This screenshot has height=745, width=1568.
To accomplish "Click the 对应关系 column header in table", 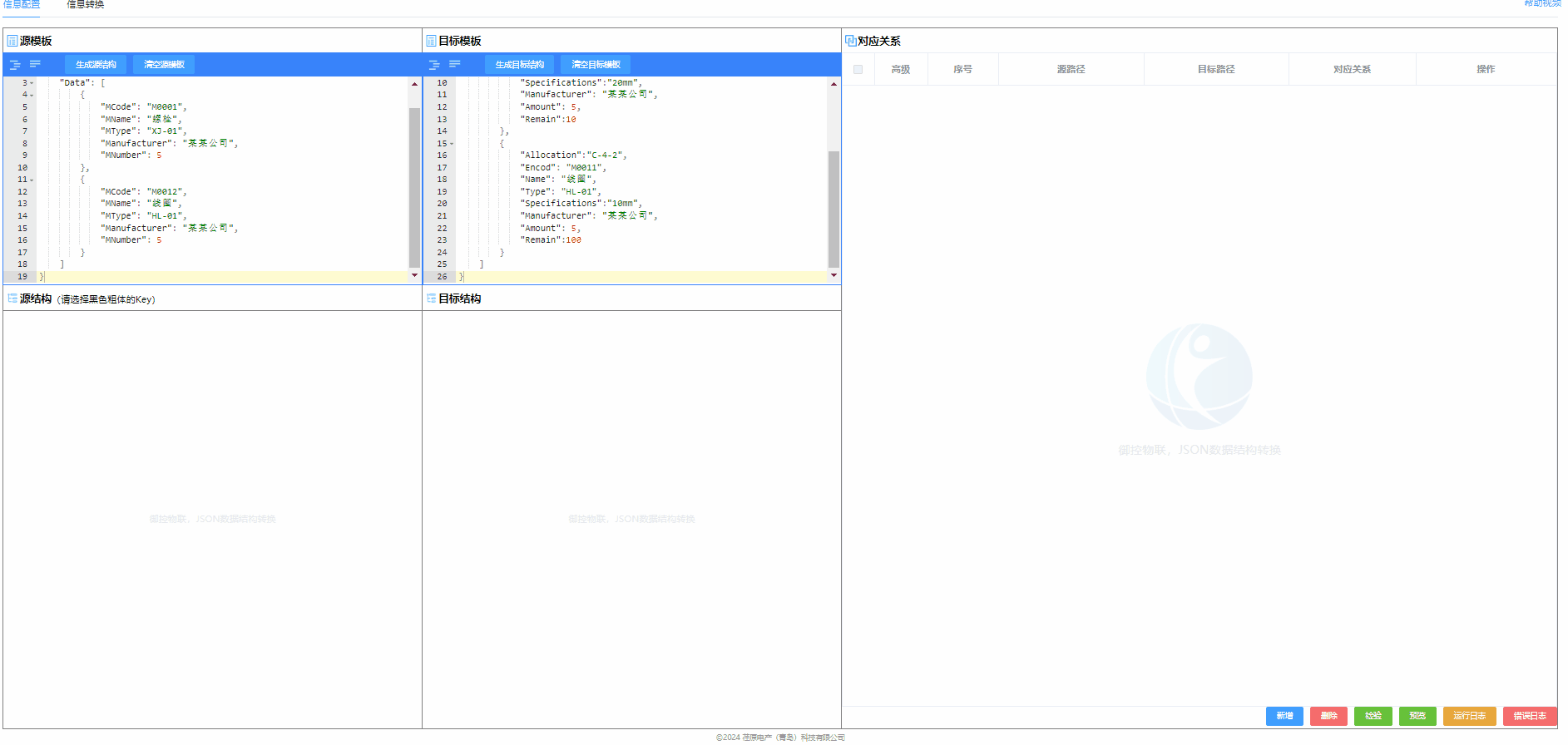I will (1352, 69).
